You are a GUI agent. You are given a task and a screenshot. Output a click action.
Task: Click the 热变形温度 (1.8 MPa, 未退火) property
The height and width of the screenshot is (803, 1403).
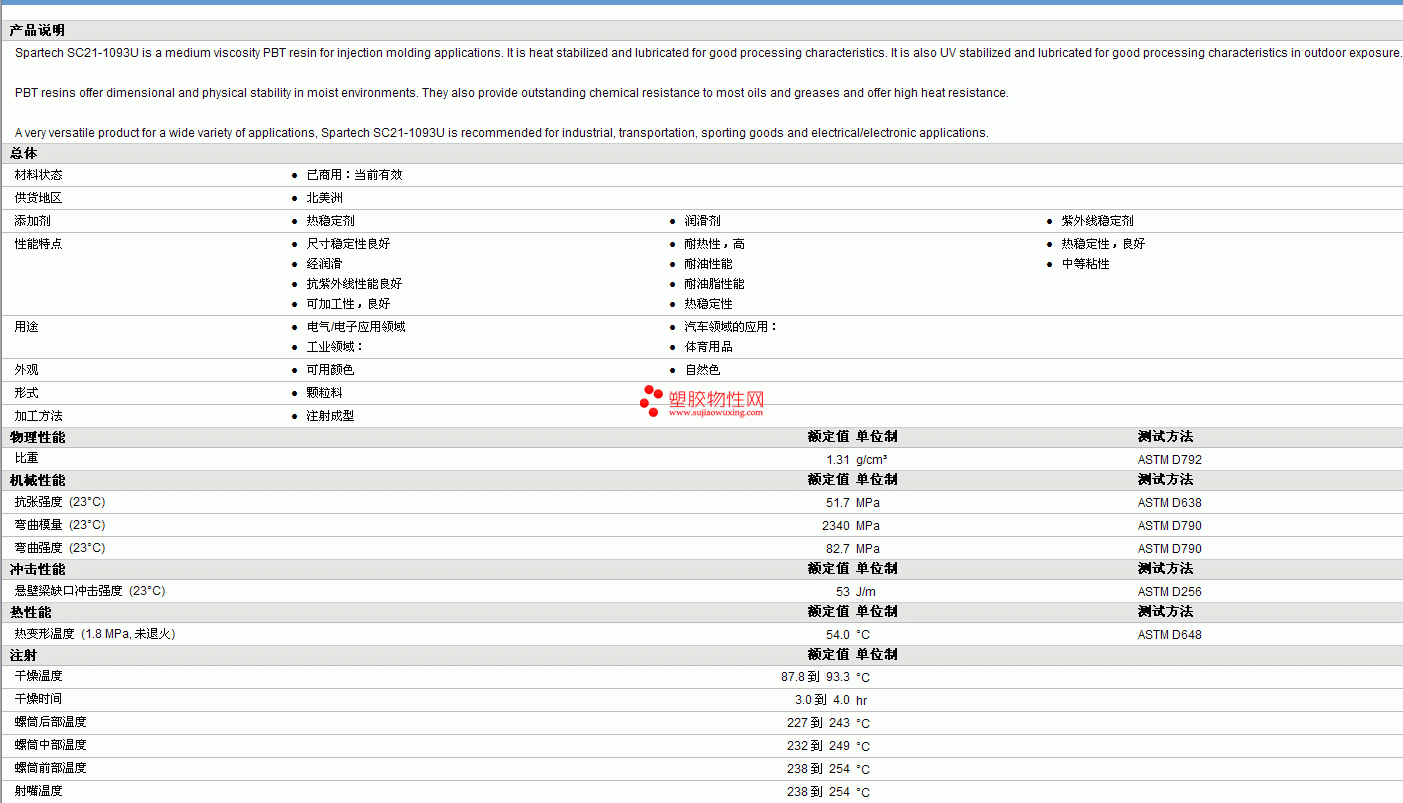point(95,634)
